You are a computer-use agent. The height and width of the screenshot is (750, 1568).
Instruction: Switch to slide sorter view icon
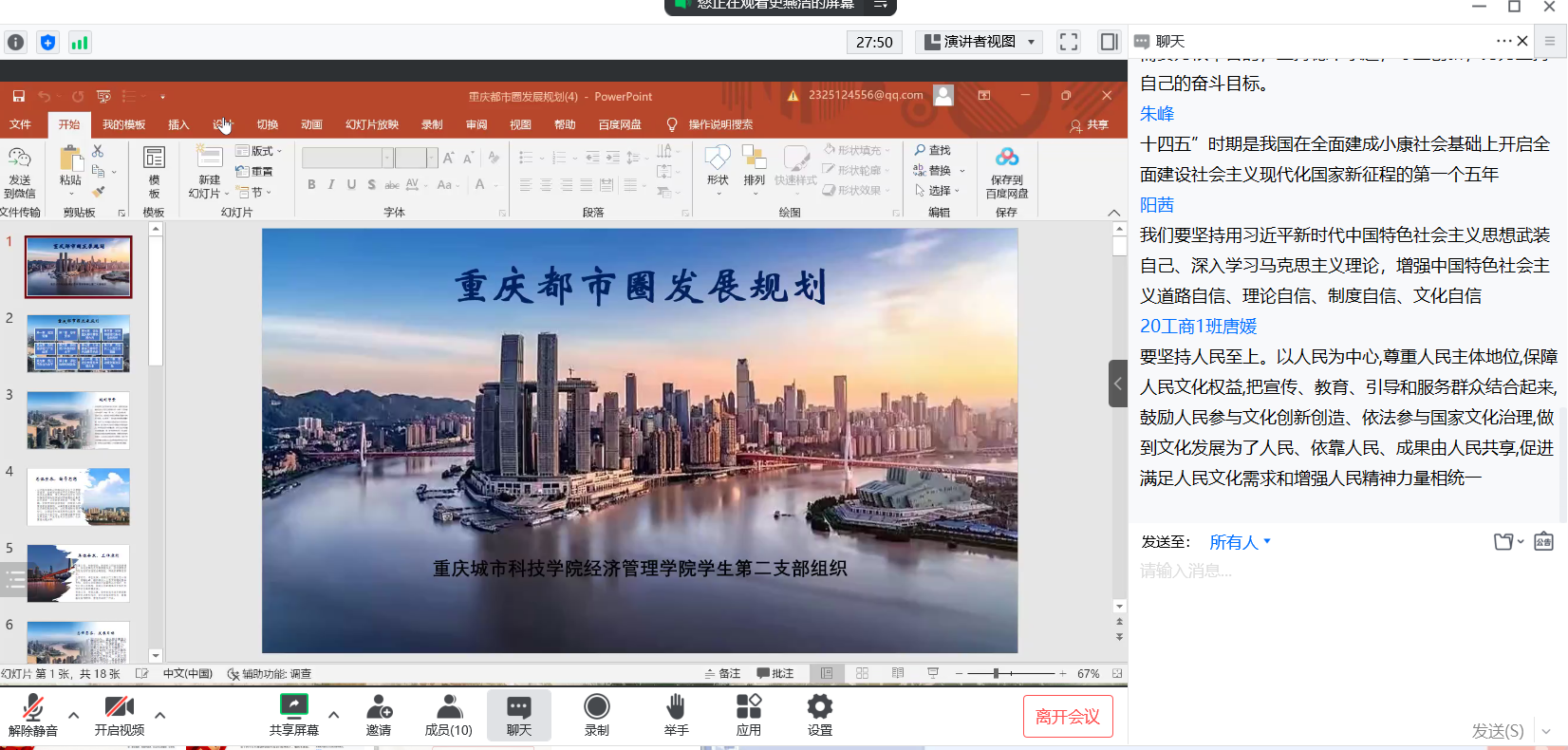click(862, 673)
